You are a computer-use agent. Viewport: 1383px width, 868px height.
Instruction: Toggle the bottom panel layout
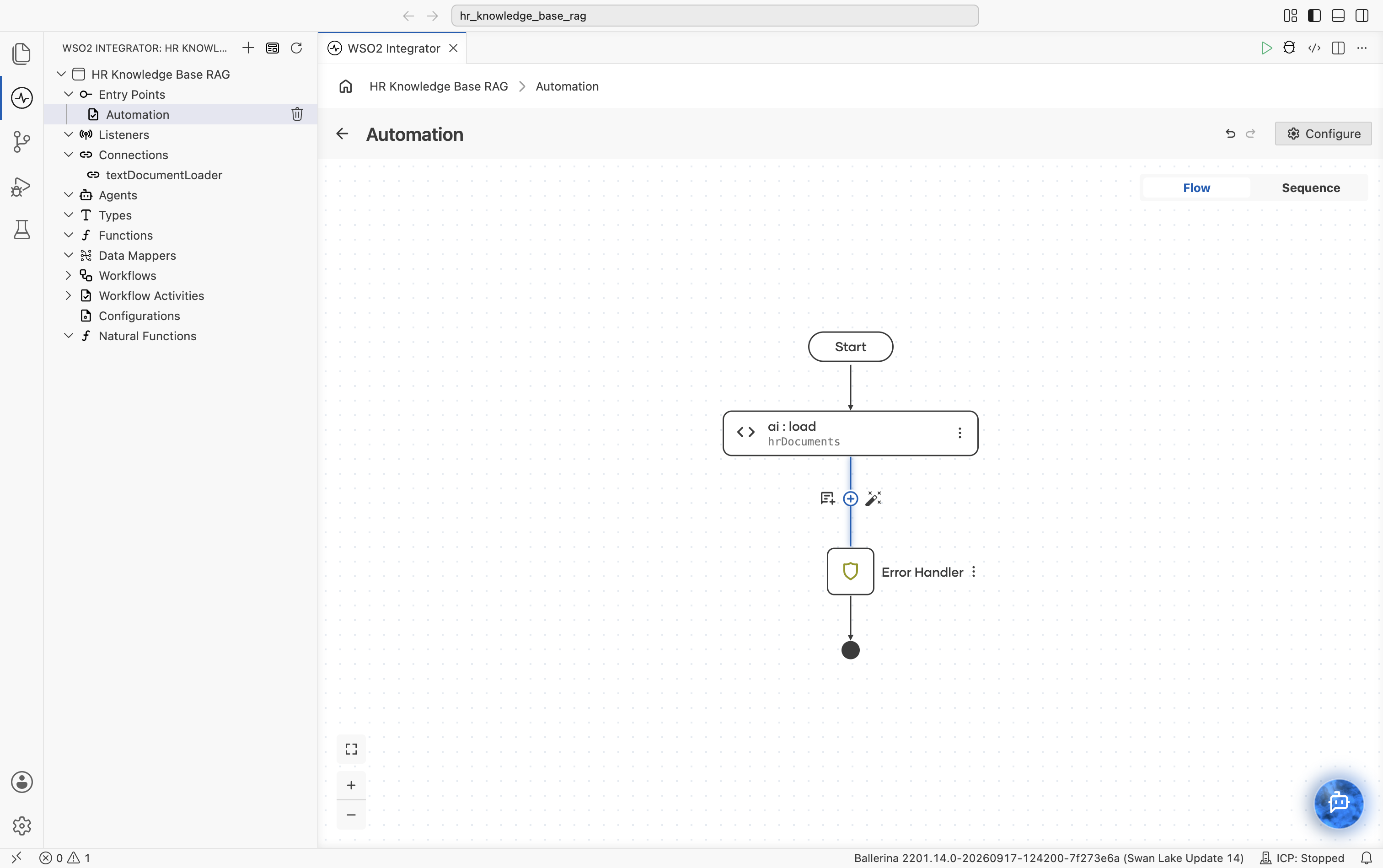1338,16
